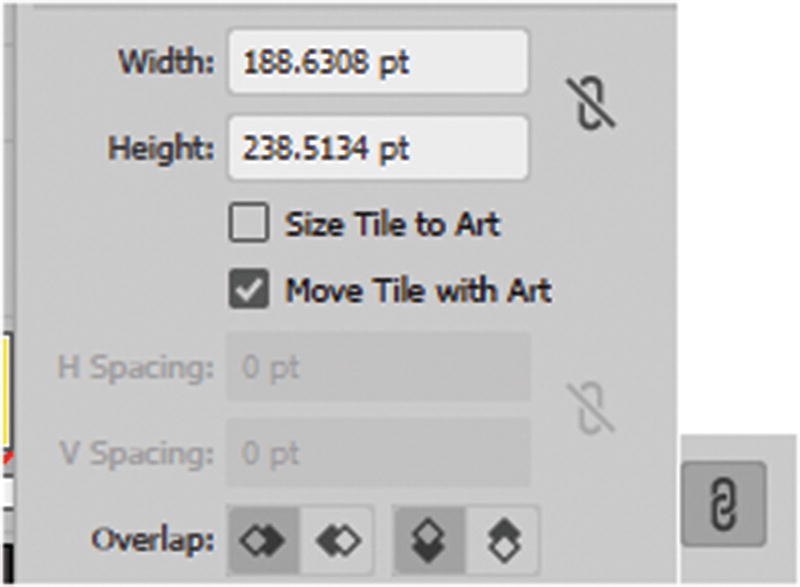Select the Right in Front overlap icon

[337, 540]
